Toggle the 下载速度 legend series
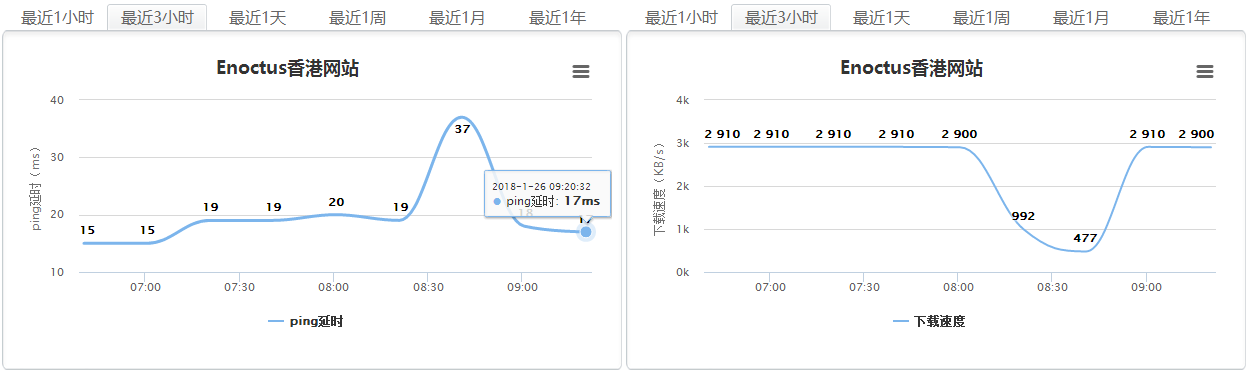 coord(929,321)
